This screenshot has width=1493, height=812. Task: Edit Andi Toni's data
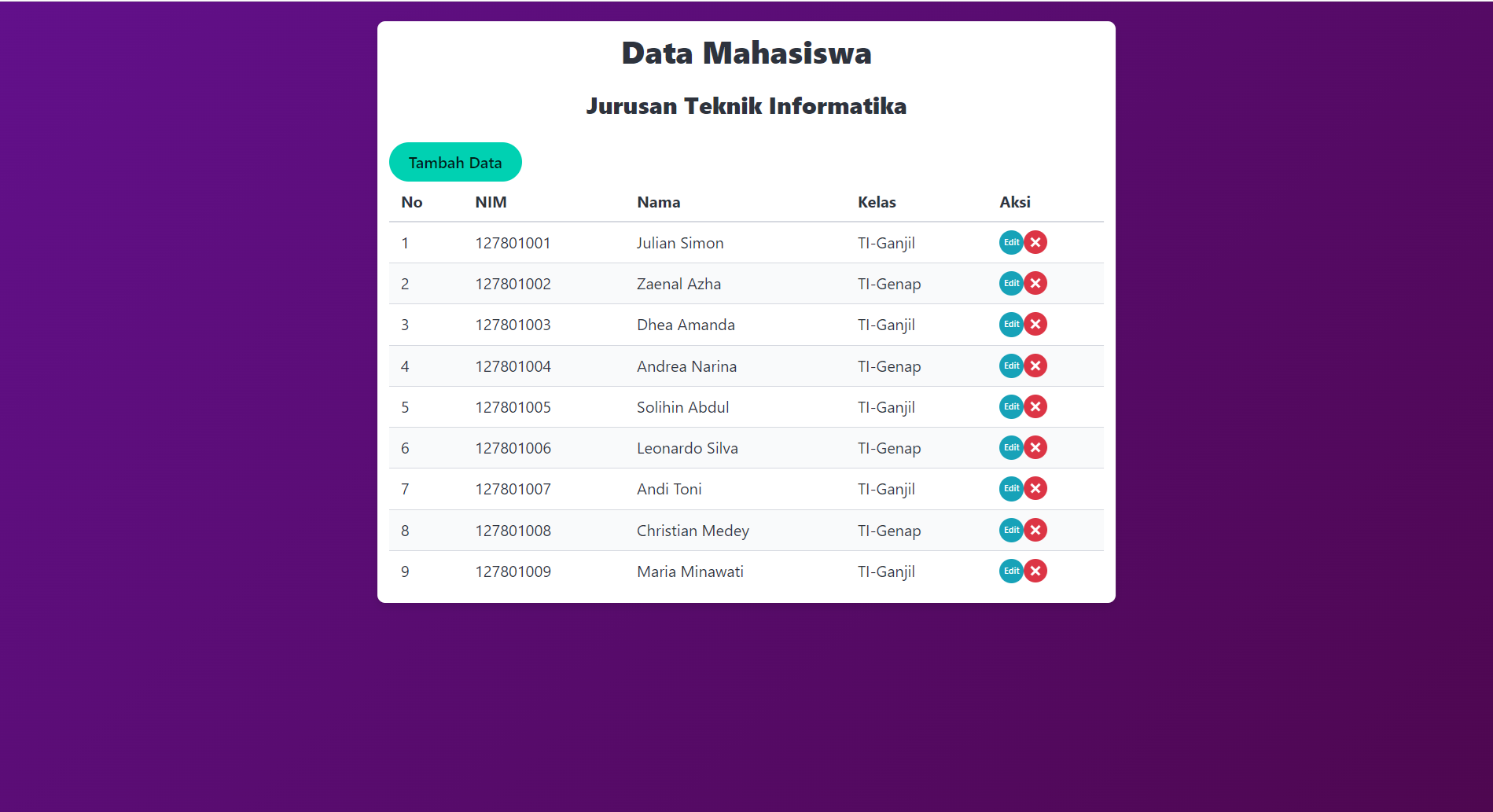[x=1011, y=488]
